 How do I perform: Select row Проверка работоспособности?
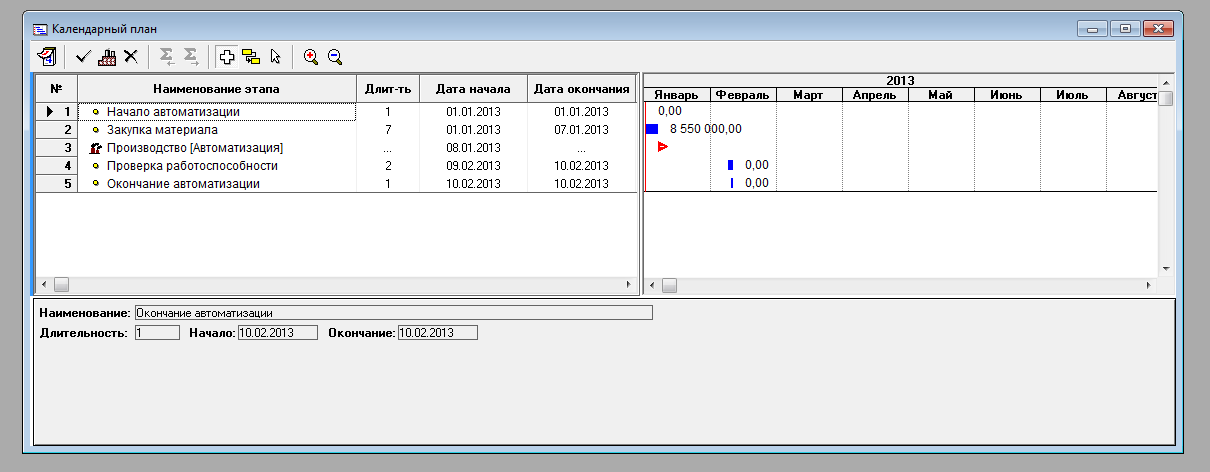[337, 166]
